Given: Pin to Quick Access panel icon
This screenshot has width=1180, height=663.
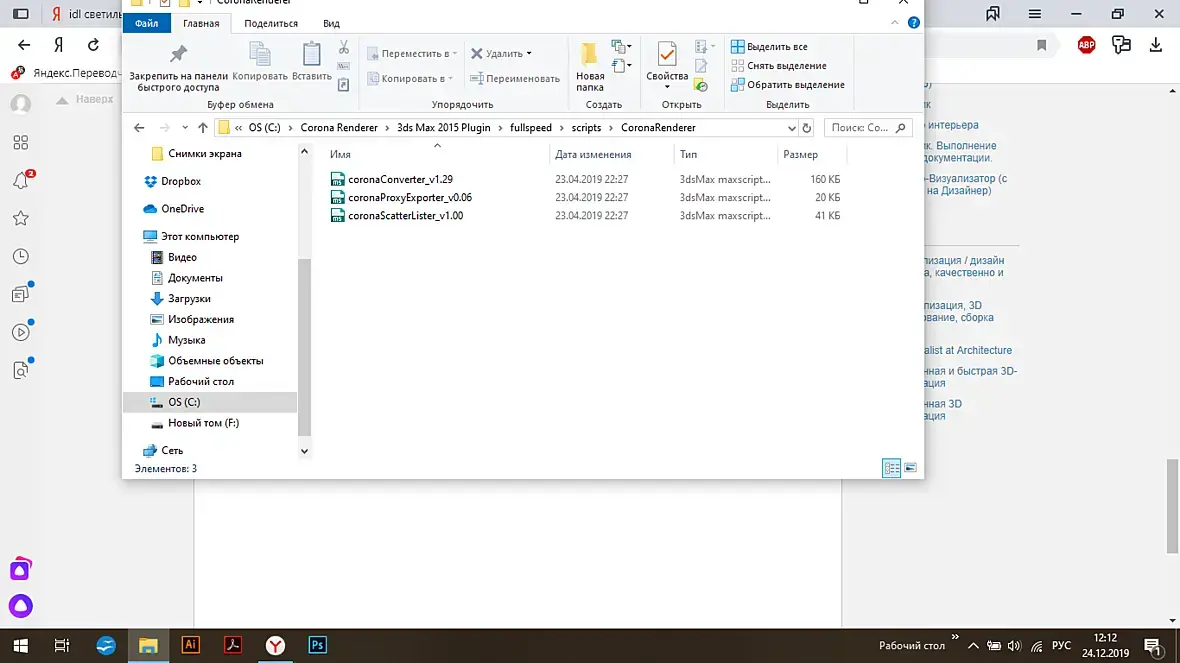Looking at the screenshot, I should 178,54.
